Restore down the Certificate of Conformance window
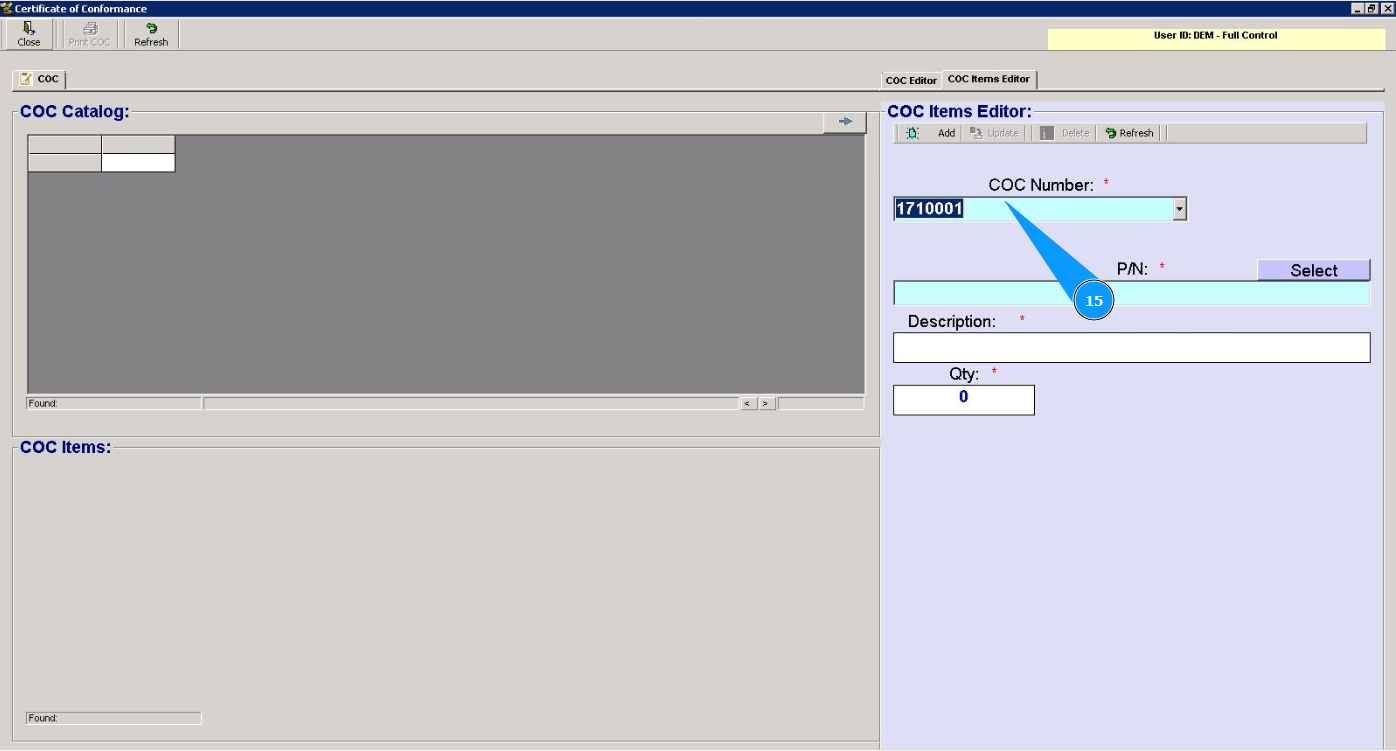This screenshot has height=751, width=1396. tap(1372, 8)
